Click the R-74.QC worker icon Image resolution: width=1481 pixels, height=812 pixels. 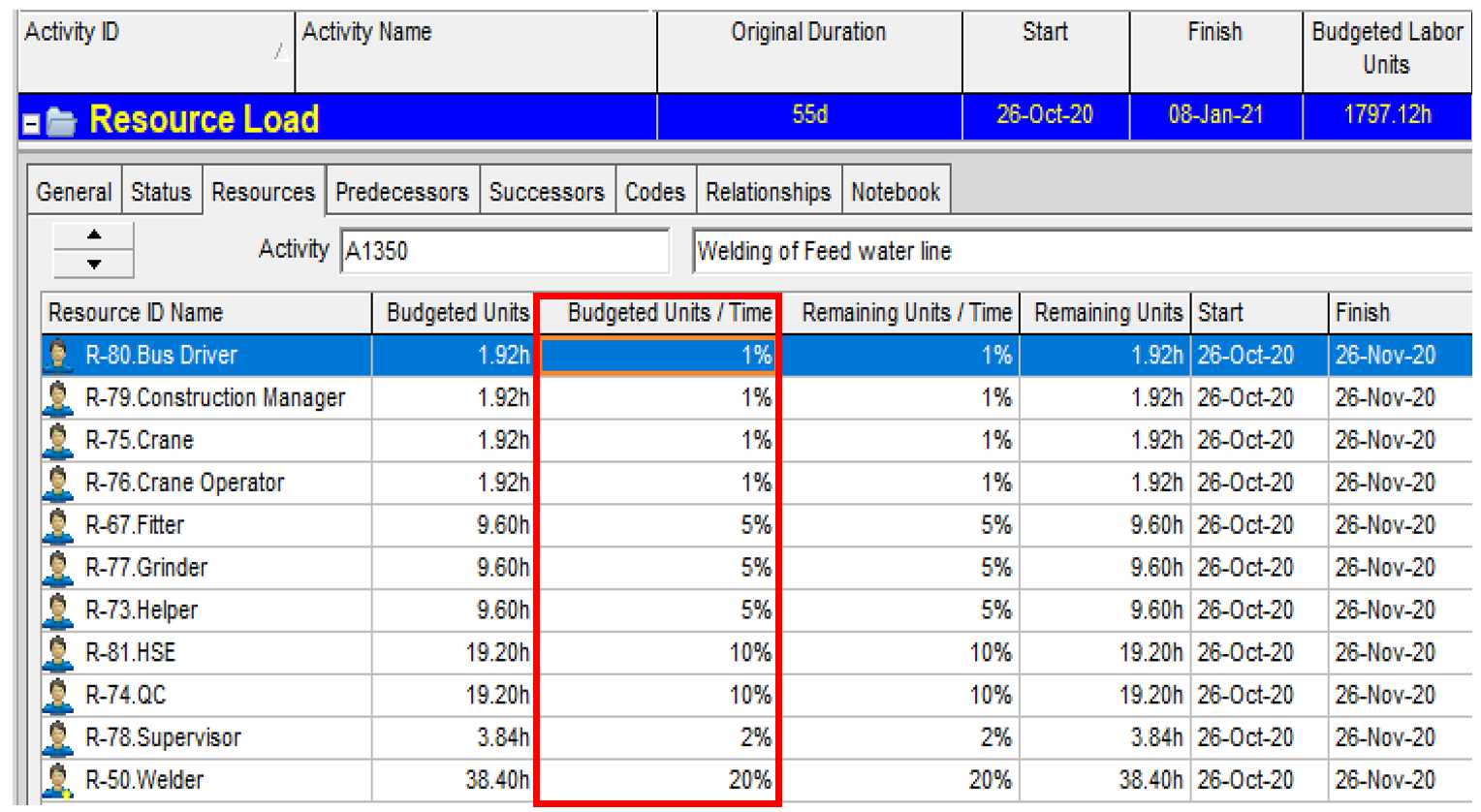(56, 695)
